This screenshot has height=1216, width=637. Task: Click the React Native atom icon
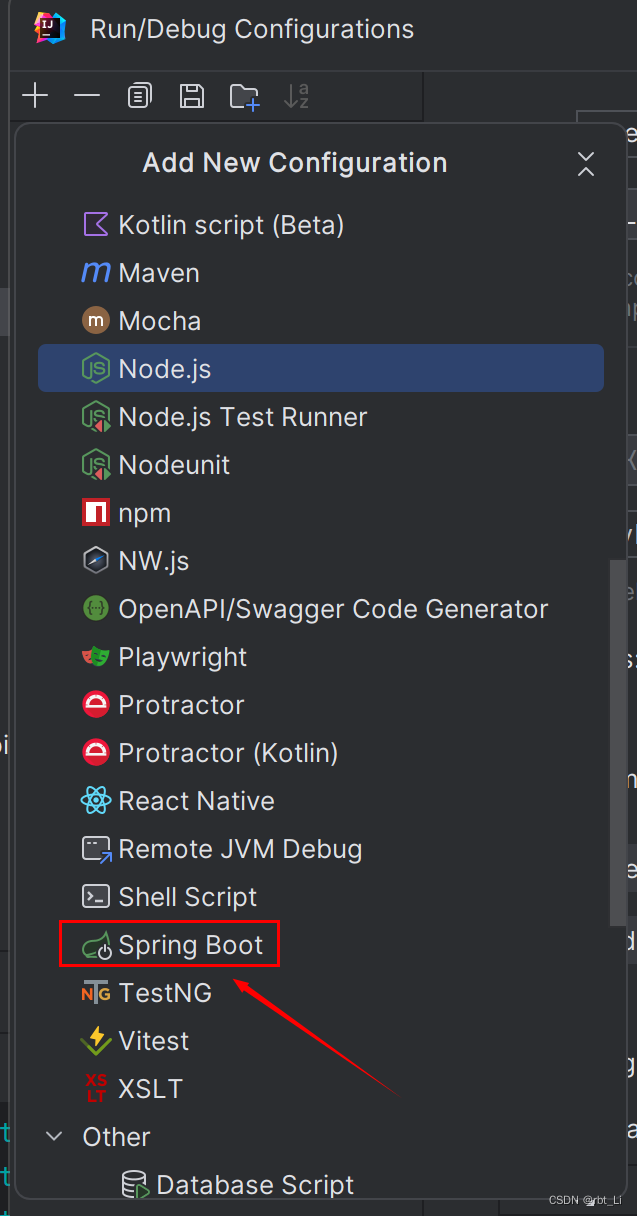(x=96, y=801)
